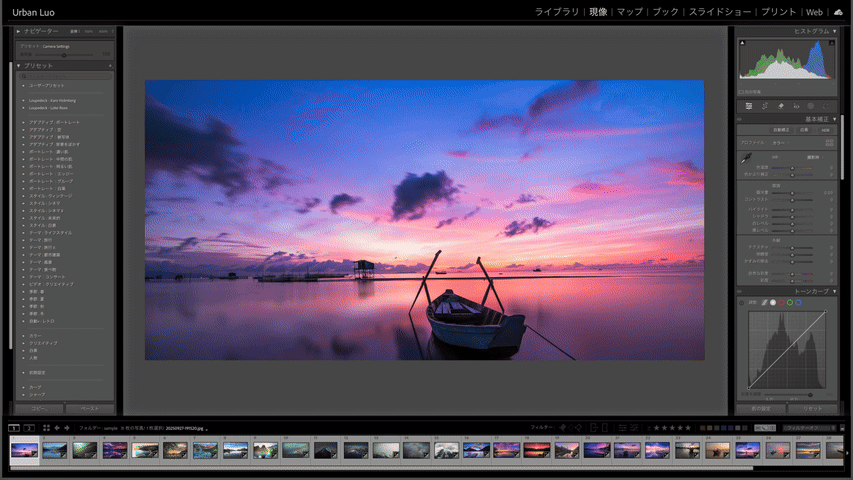Click the Edit sliders icon in tool strip
The image size is (853, 480).
coord(748,105)
